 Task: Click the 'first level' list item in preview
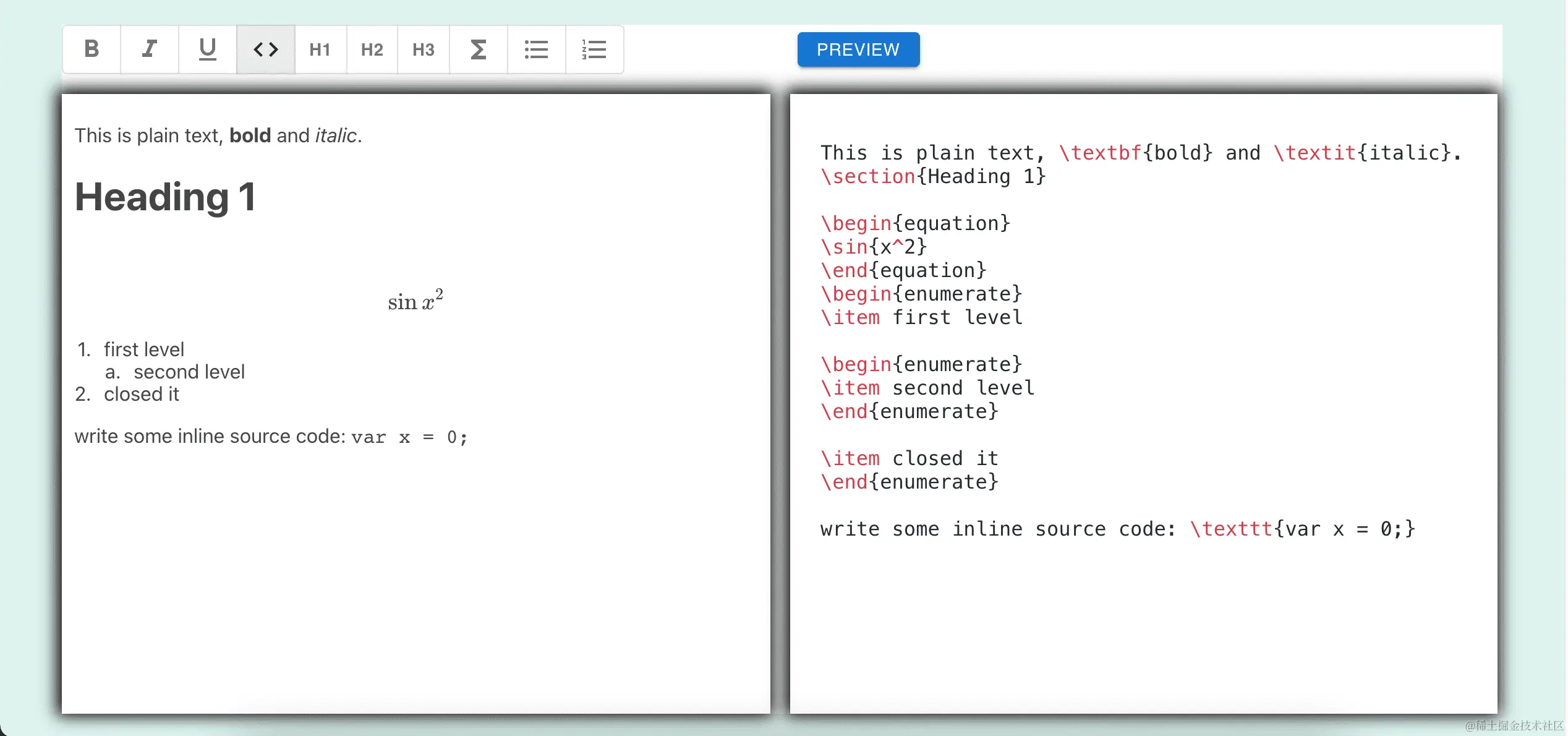pos(144,349)
